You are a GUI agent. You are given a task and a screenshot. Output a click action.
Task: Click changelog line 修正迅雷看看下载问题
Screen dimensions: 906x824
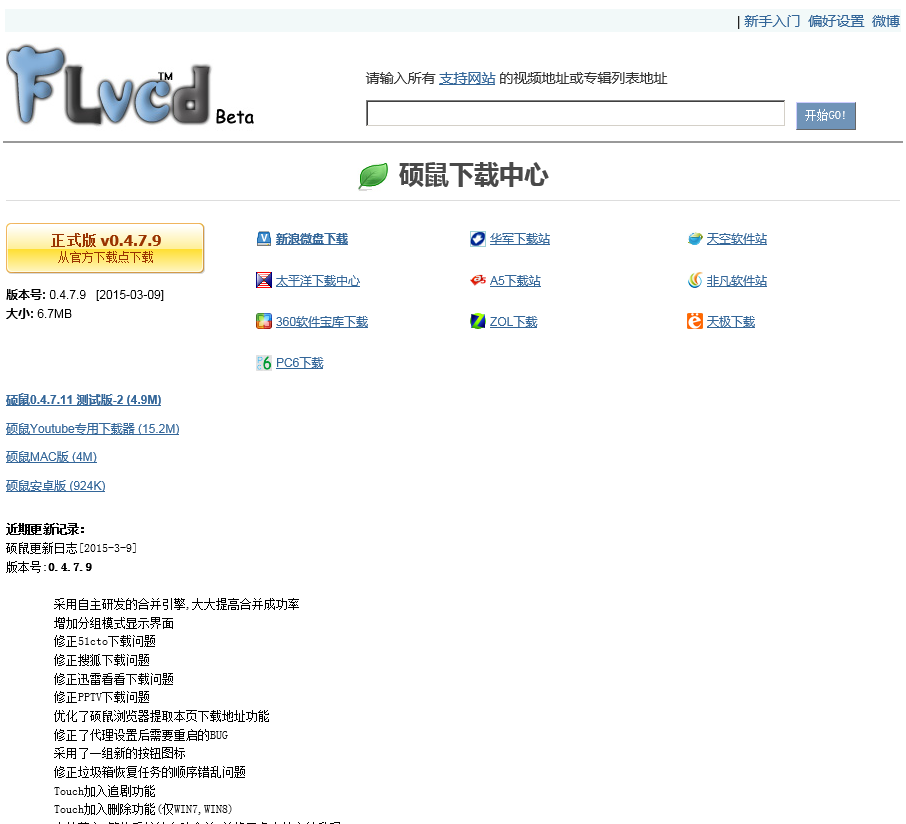click(x=114, y=680)
